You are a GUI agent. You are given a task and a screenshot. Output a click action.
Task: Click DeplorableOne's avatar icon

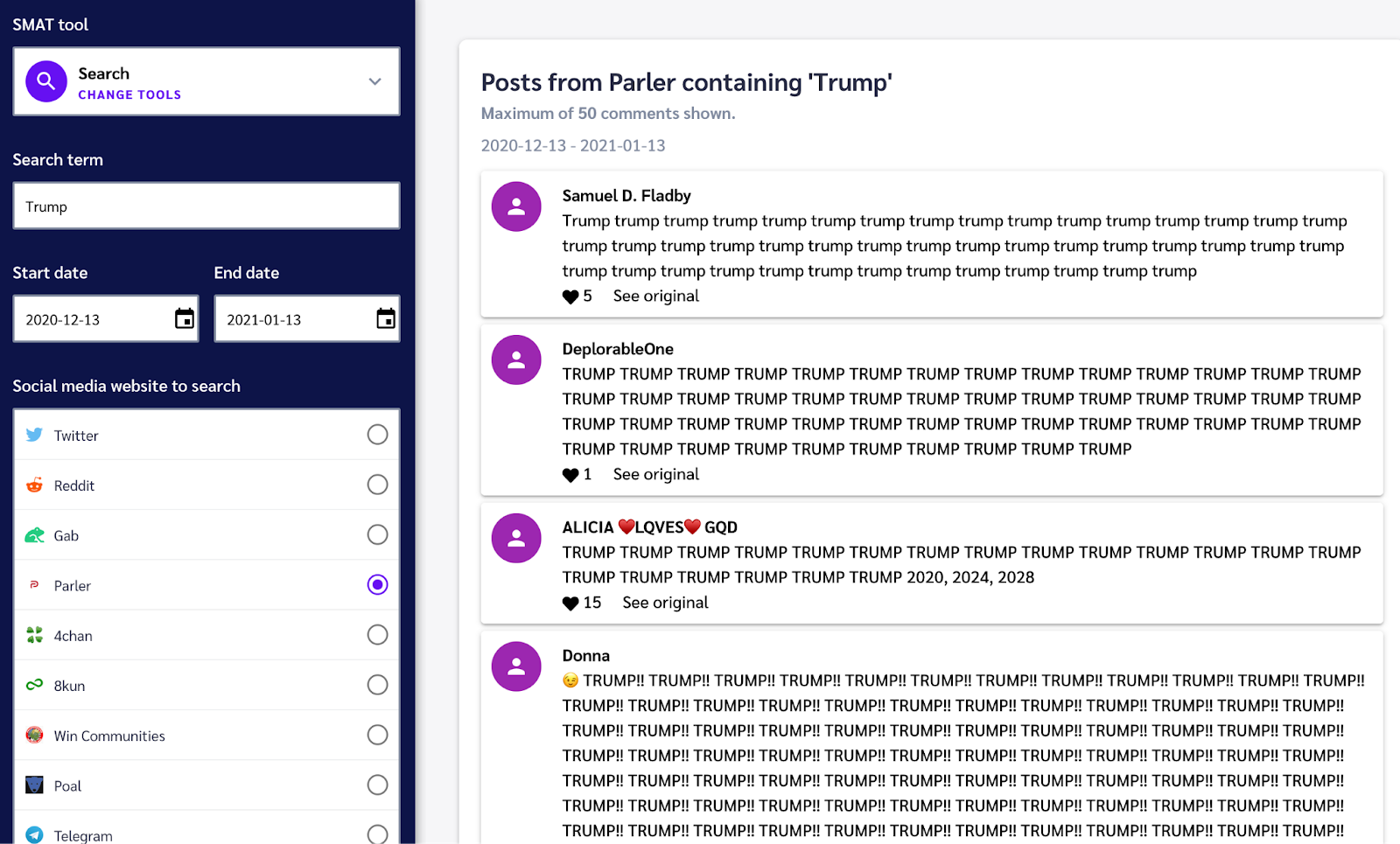(x=516, y=359)
